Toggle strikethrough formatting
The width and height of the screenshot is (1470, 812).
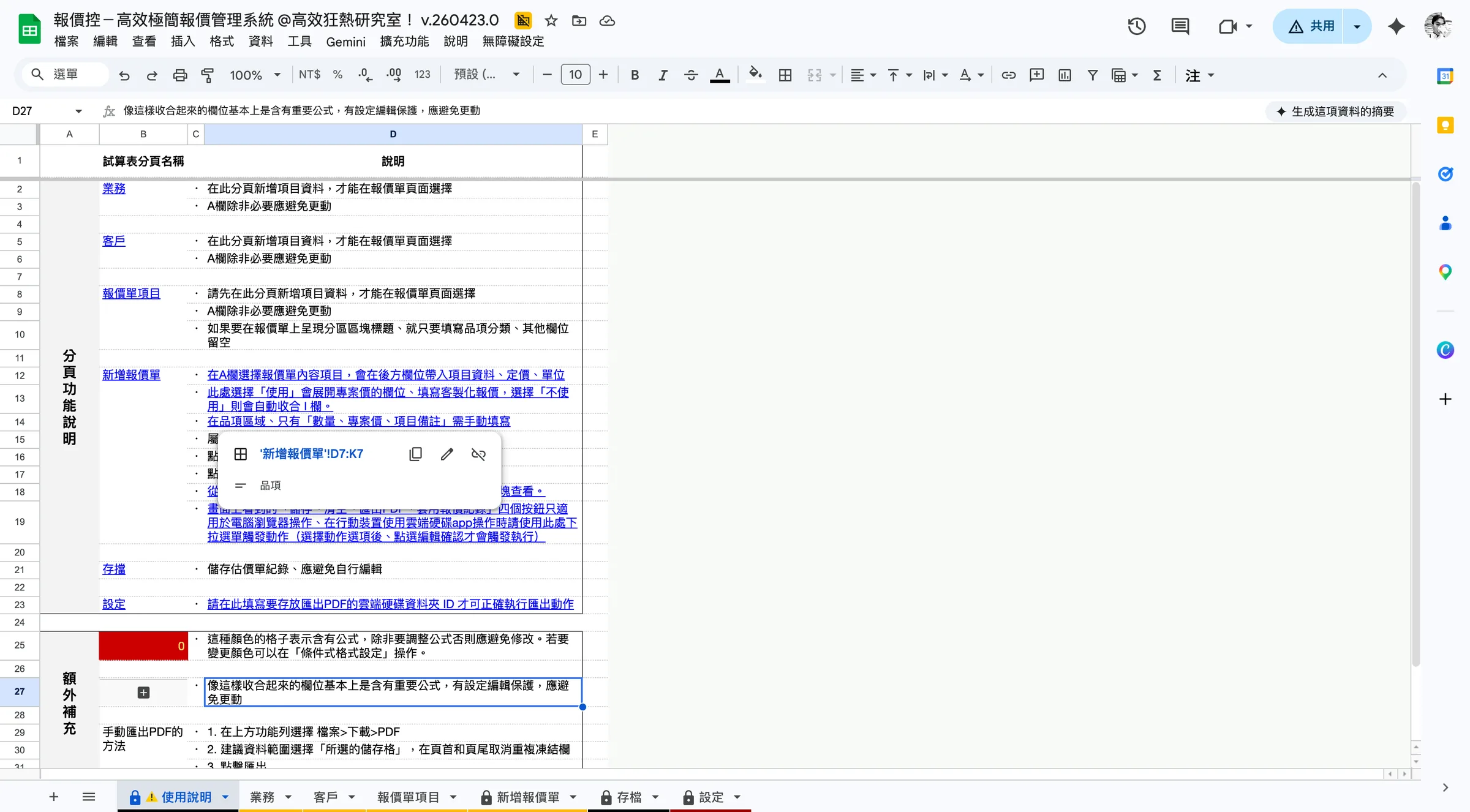coord(691,75)
